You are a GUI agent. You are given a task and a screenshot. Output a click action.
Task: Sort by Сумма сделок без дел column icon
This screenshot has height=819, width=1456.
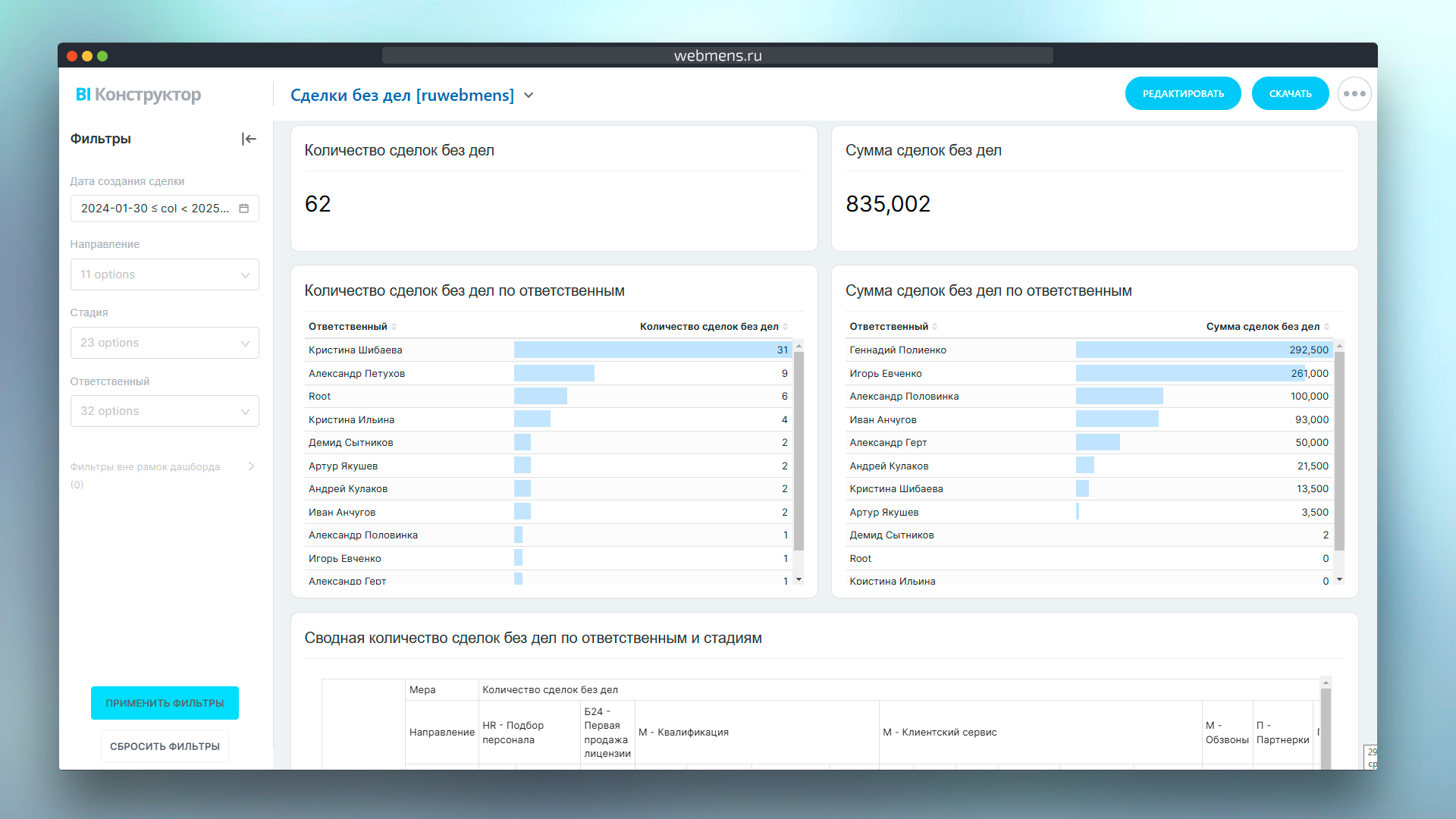1326,327
